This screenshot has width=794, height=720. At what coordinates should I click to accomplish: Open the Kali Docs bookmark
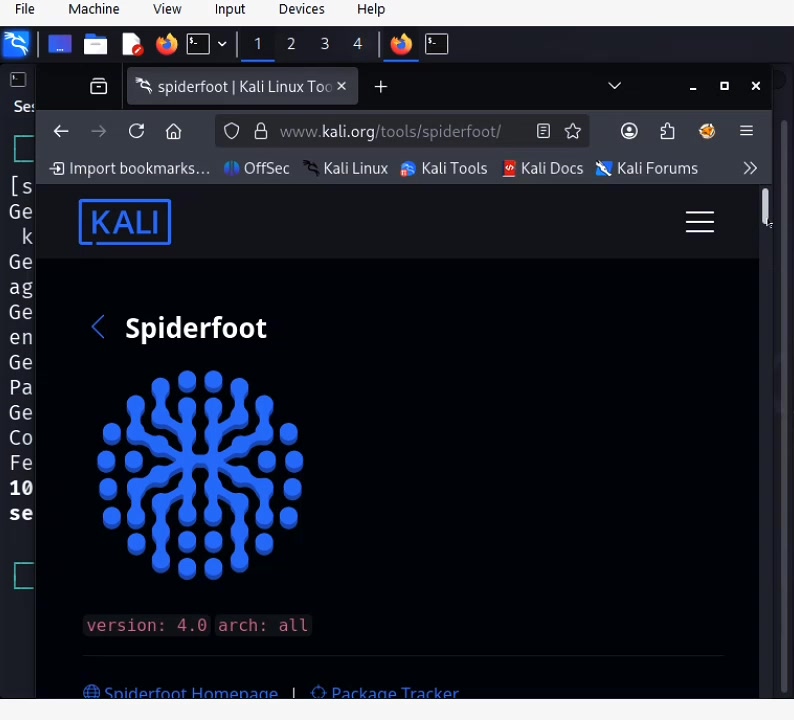coord(542,168)
